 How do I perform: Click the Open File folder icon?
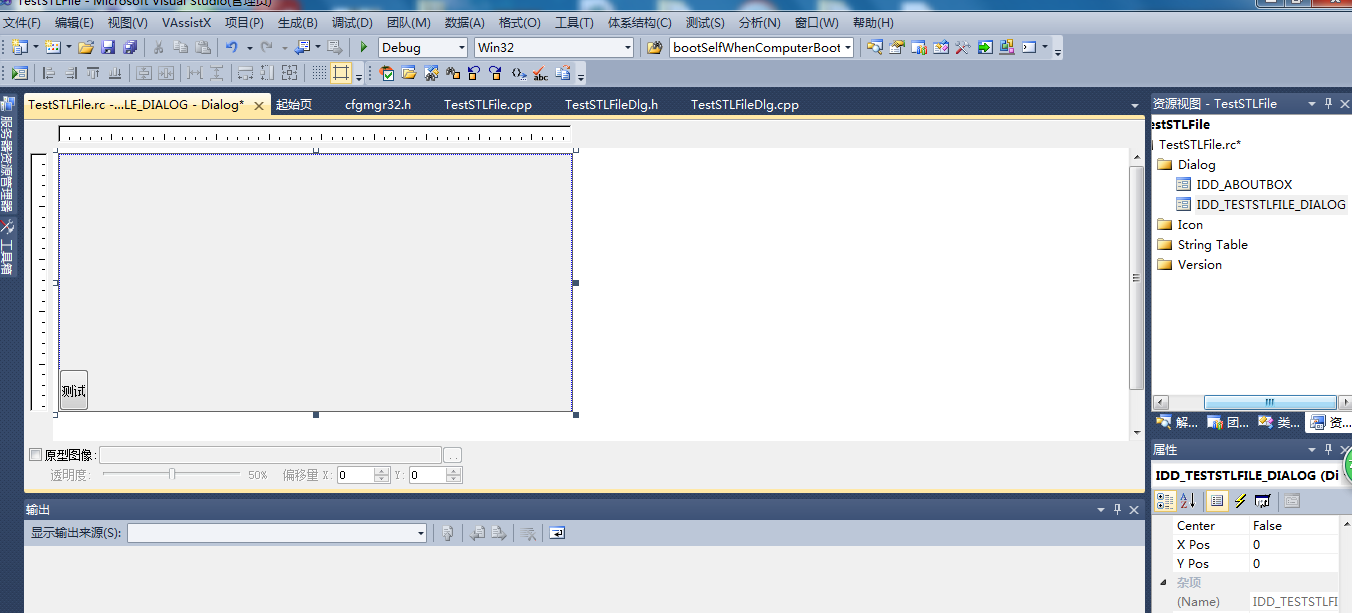(x=86, y=47)
